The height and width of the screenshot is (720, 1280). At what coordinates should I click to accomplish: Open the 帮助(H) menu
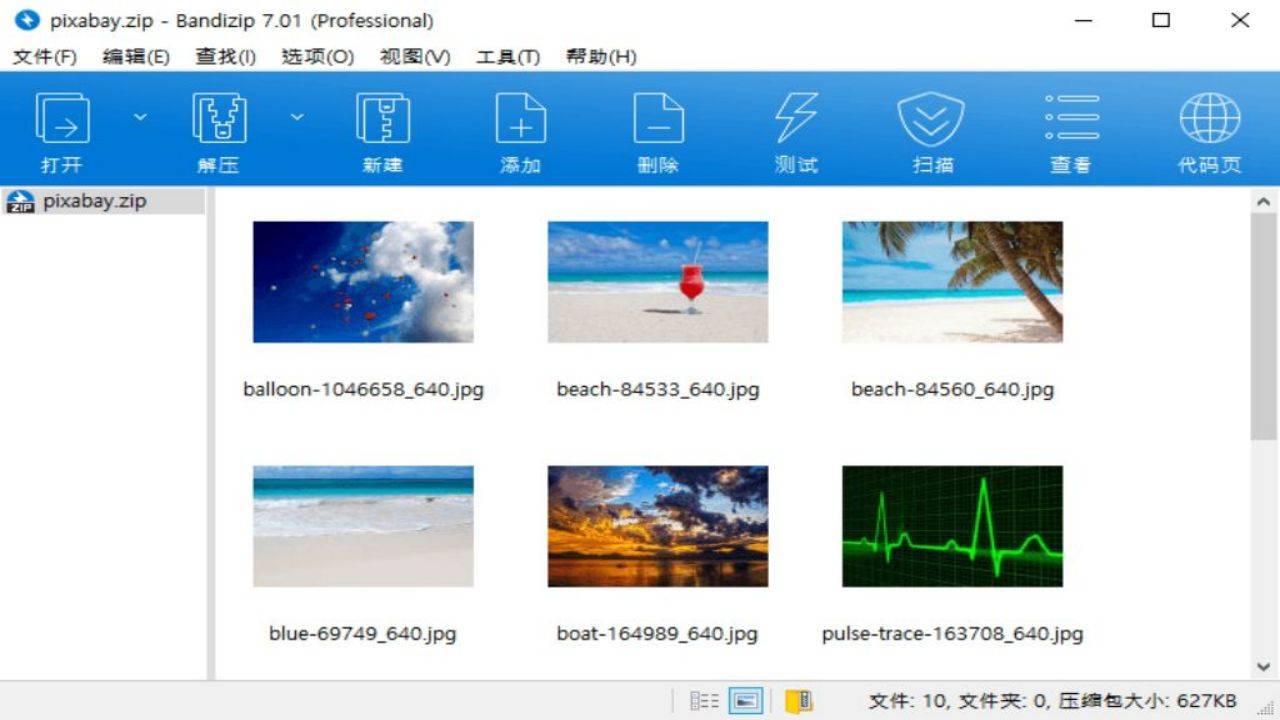(598, 57)
